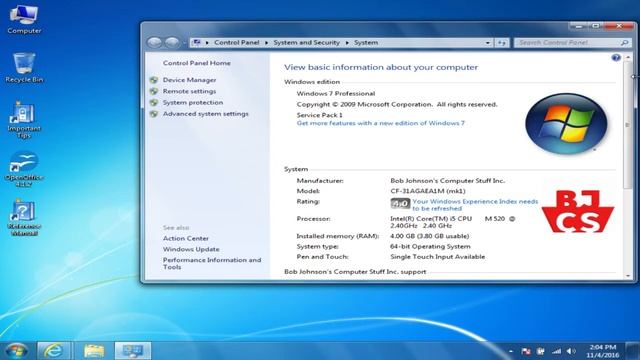Open Performance Information and Tools
The width and height of the screenshot is (640, 360).
212,263
